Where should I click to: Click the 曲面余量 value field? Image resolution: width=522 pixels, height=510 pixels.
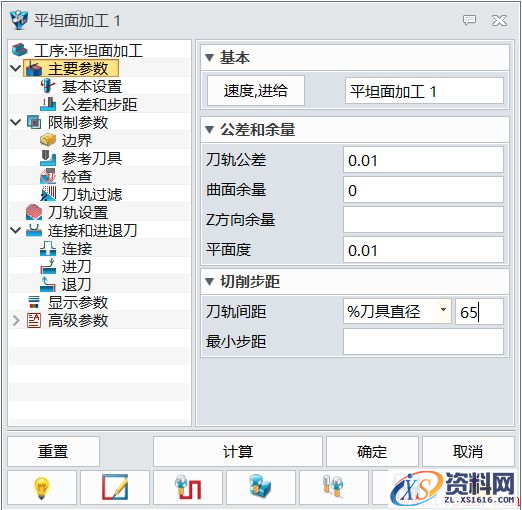coord(423,190)
